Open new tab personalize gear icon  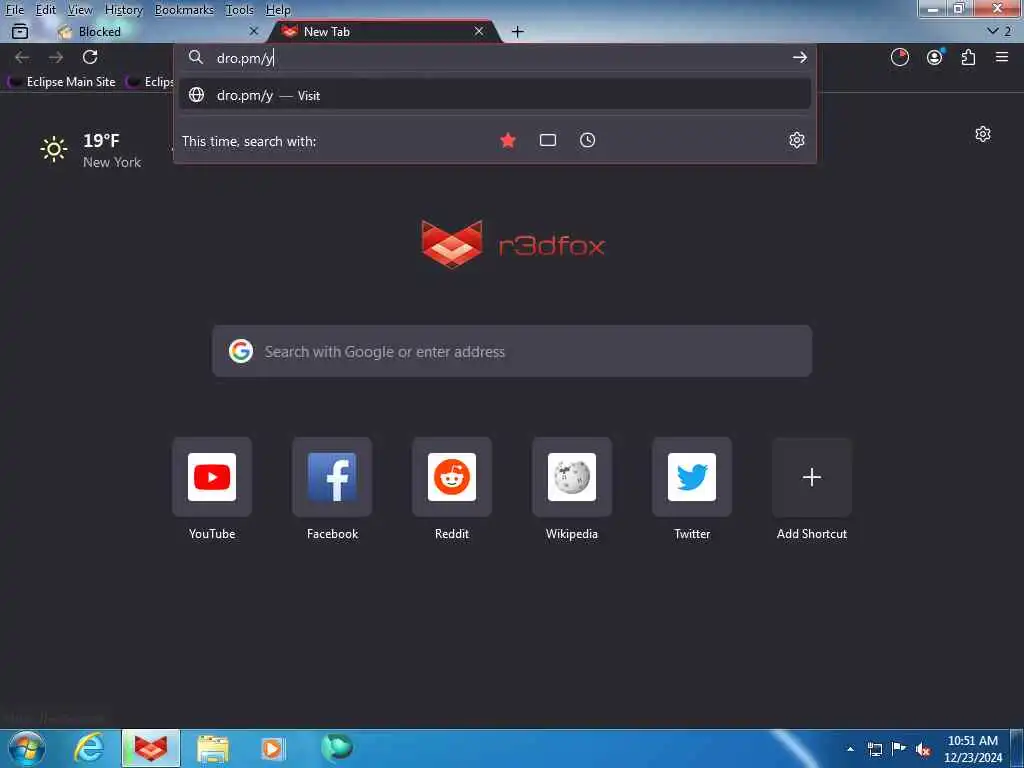pyautogui.click(x=983, y=135)
